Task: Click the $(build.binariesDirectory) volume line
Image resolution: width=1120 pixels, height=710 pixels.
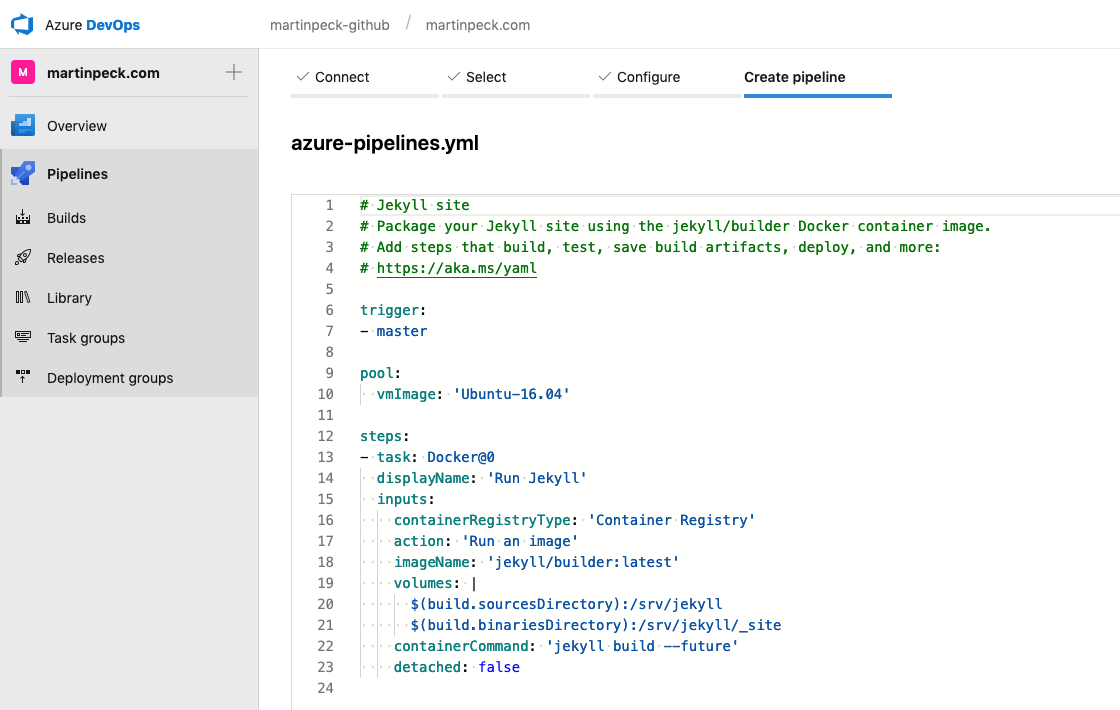Action: (596, 625)
